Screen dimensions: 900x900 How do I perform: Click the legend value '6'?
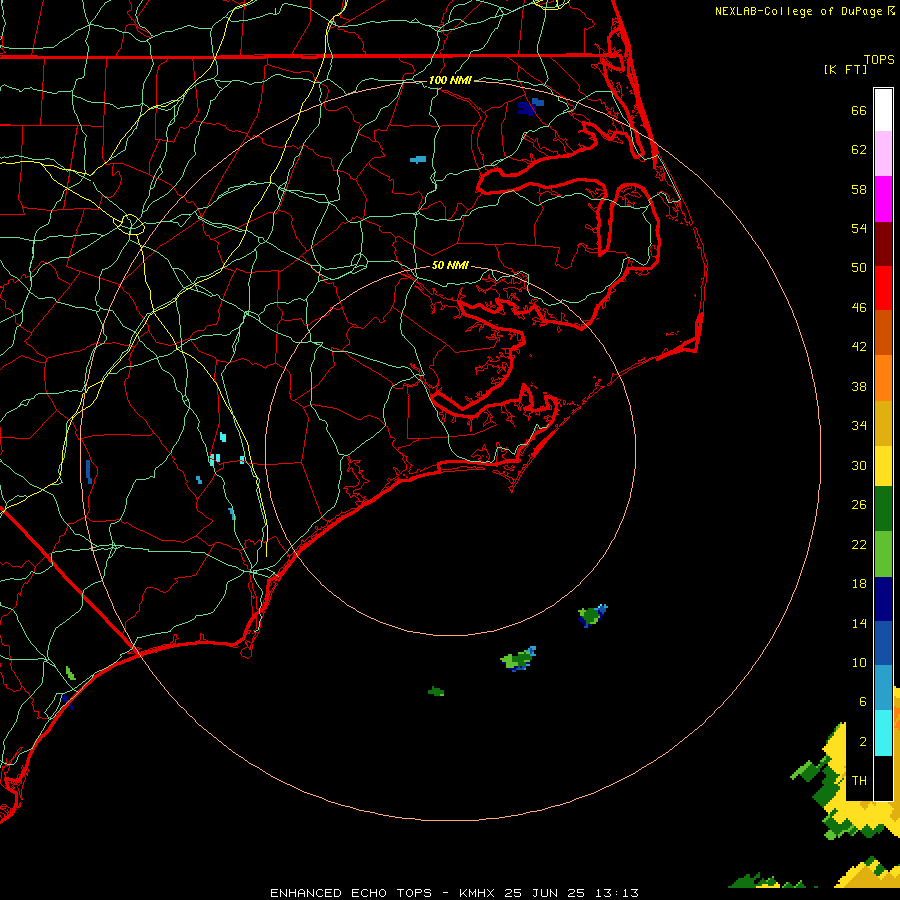863,701
